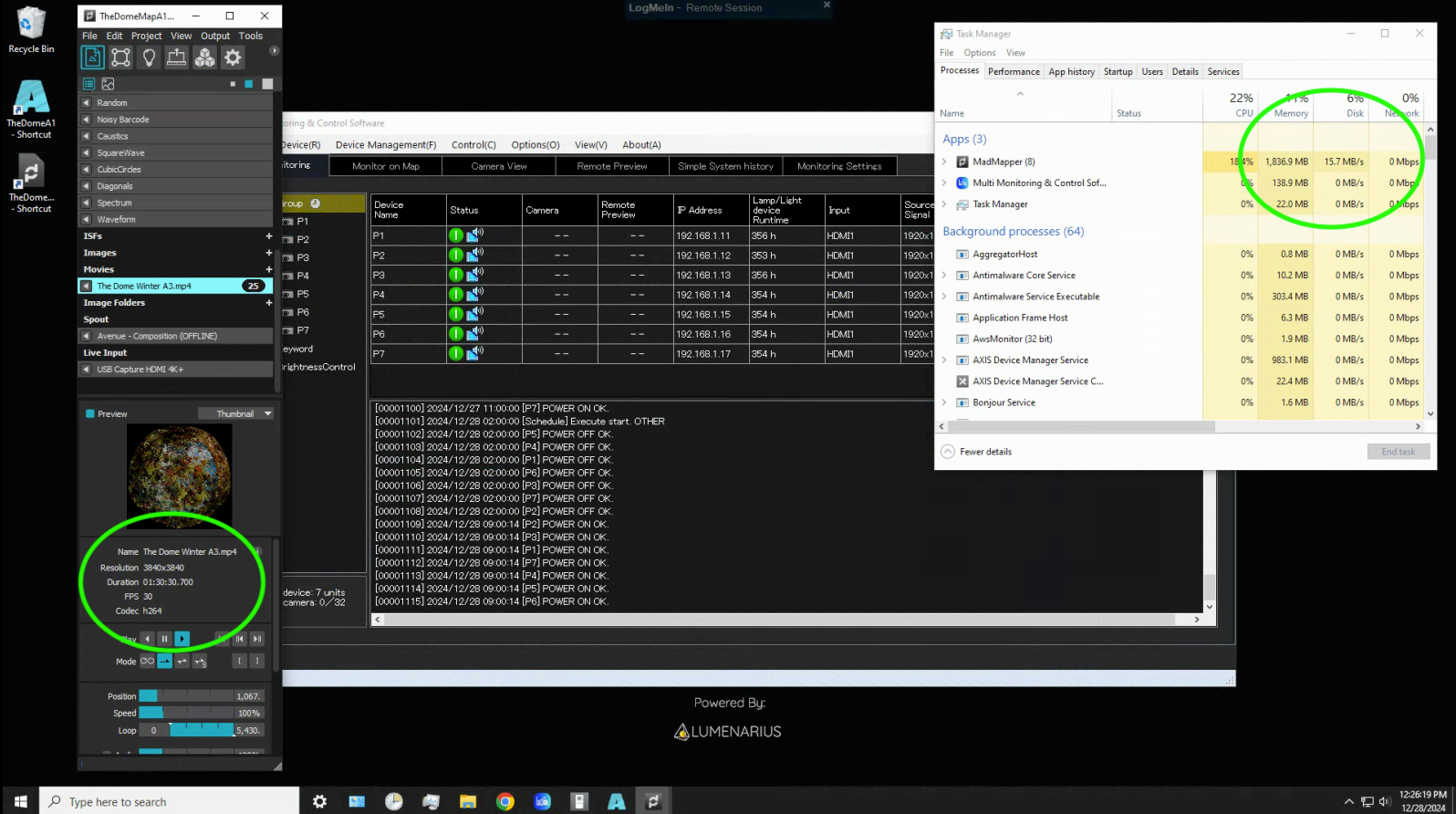Open the Thumbnail preview dropdown
1456x814 pixels.
pyautogui.click(x=236, y=414)
